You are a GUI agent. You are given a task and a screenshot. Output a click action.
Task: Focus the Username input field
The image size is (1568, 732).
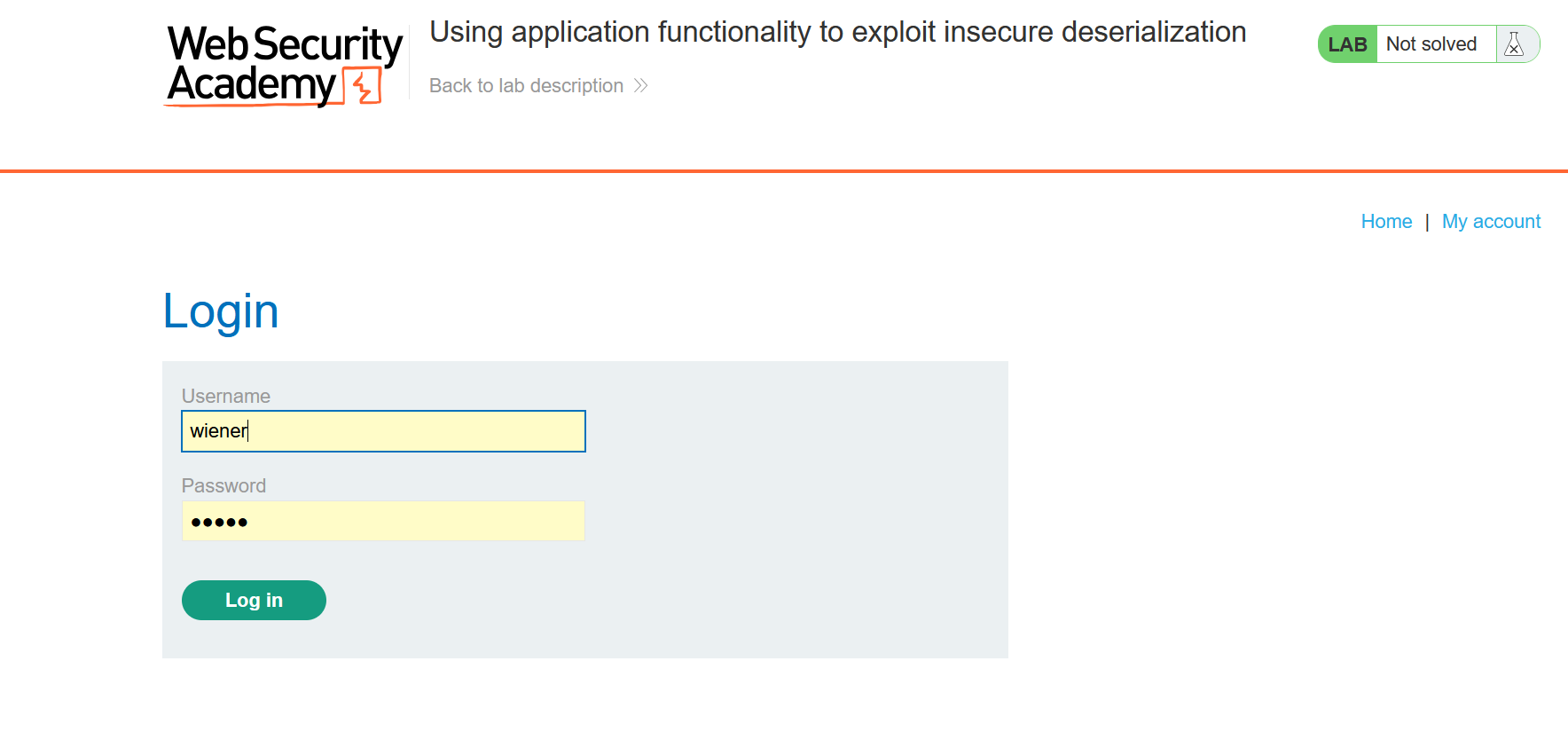point(383,431)
